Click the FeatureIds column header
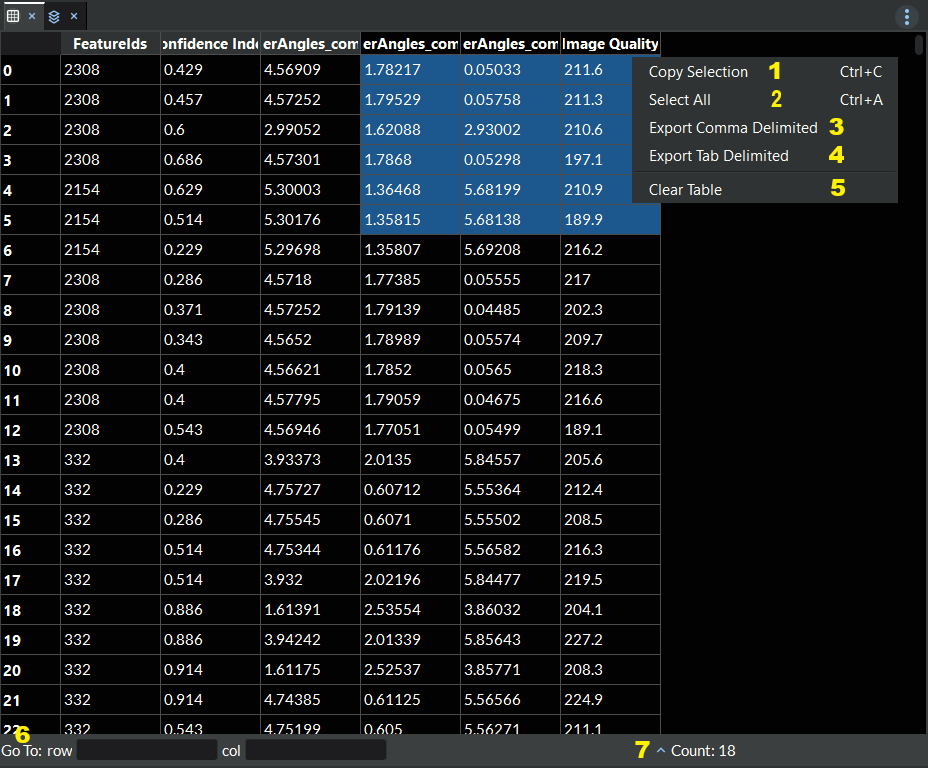 pyautogui.click(x=110, y=44)
